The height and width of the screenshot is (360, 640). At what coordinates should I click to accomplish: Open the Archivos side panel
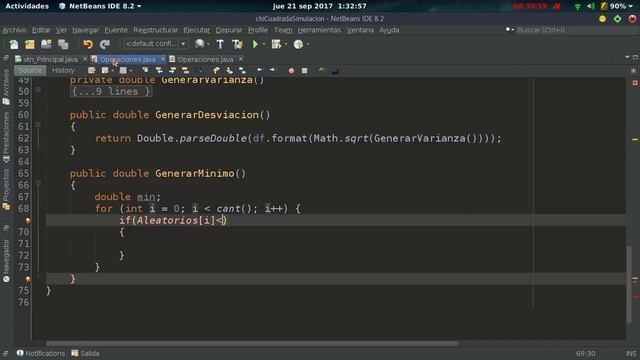[x=6, y=87]
